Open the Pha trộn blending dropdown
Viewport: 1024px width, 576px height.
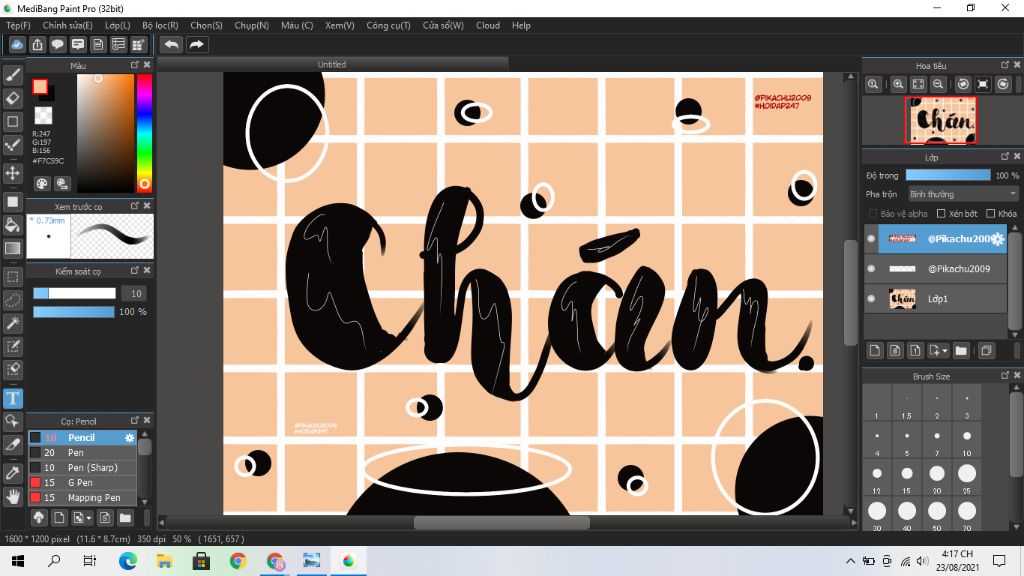pyautogui.click(x=963, y=194)
